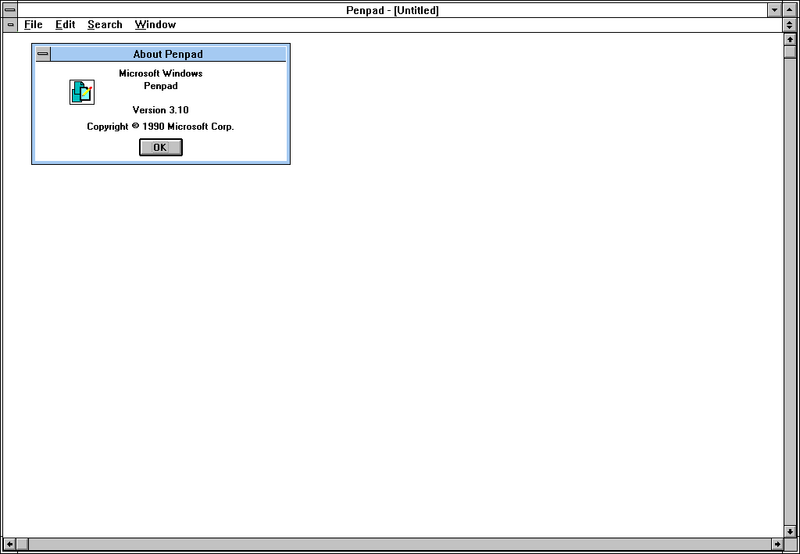
Task: Click the Penpad - [Untitled] title bar
Action: (x=392, y=10)
